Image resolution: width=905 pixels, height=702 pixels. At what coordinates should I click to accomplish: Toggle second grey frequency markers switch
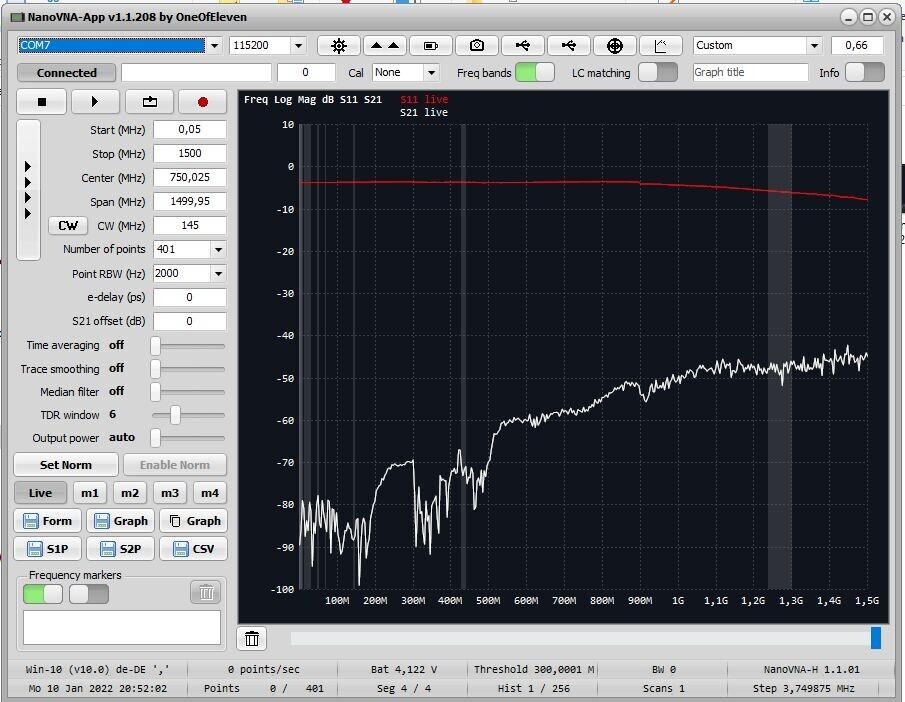[89, 594]
